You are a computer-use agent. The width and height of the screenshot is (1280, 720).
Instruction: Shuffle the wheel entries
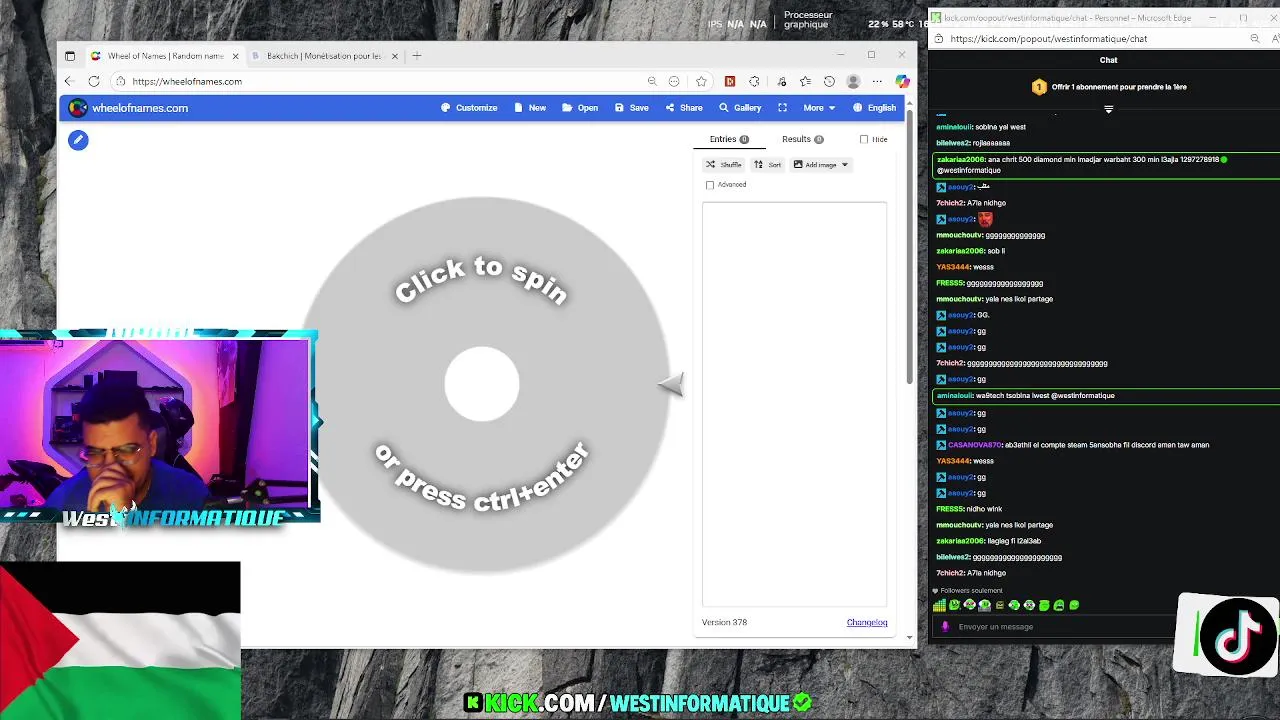[724, 165]
